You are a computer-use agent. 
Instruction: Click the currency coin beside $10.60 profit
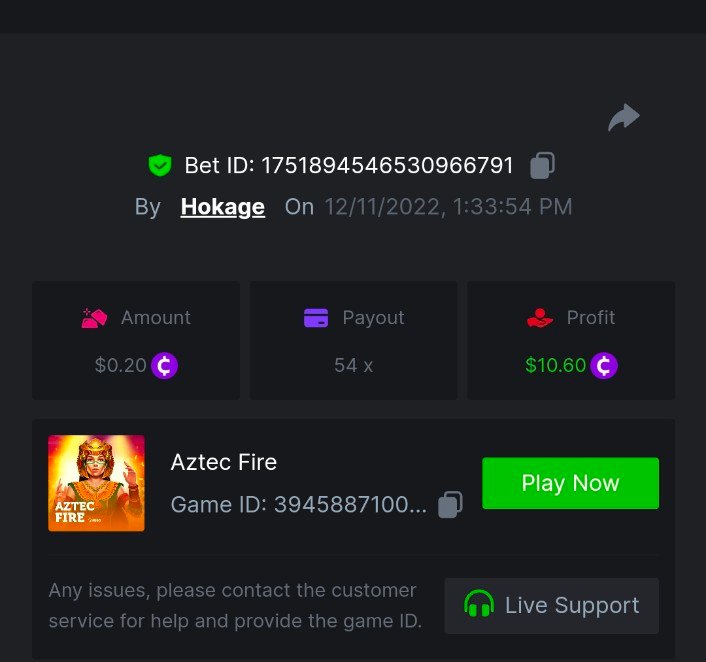pos(604,366)
